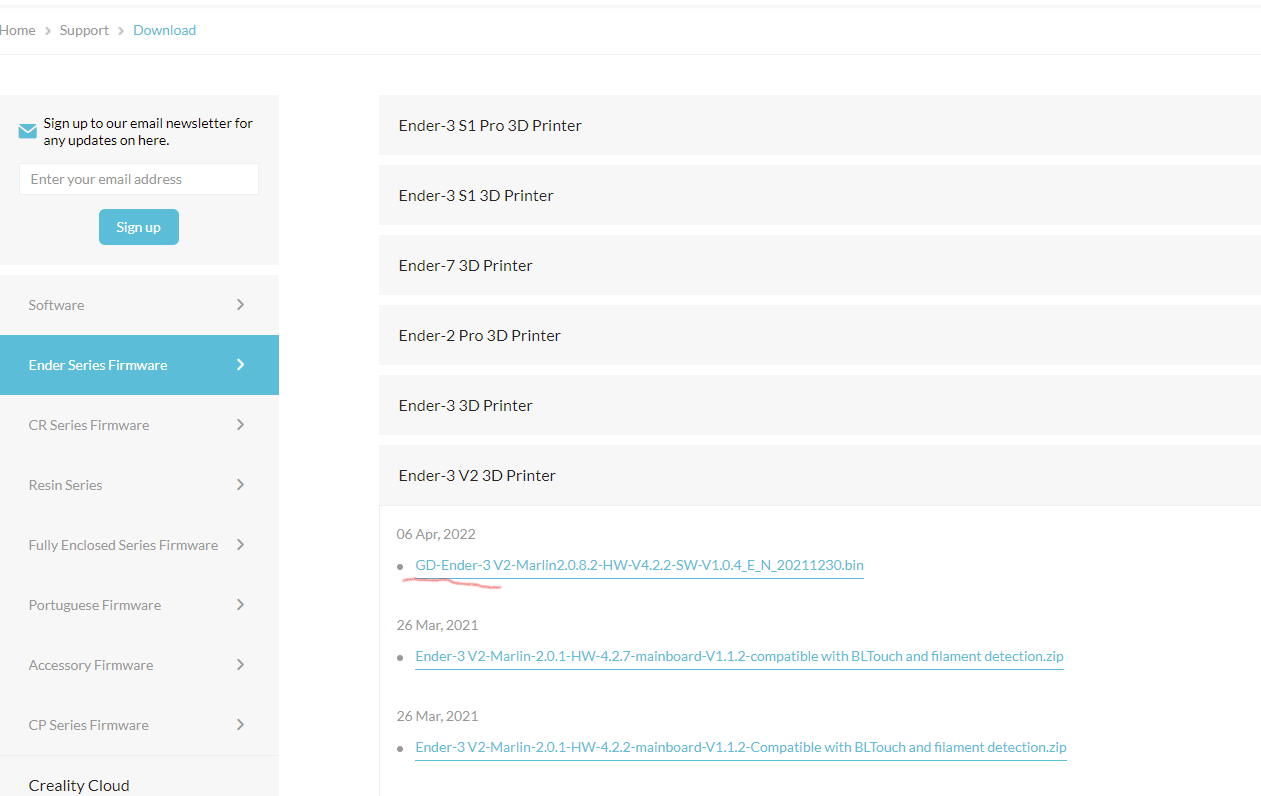Click chevron beside Accessory Firmware
The height and width of the screenshot is (796, 1261).
click(240, 664)
